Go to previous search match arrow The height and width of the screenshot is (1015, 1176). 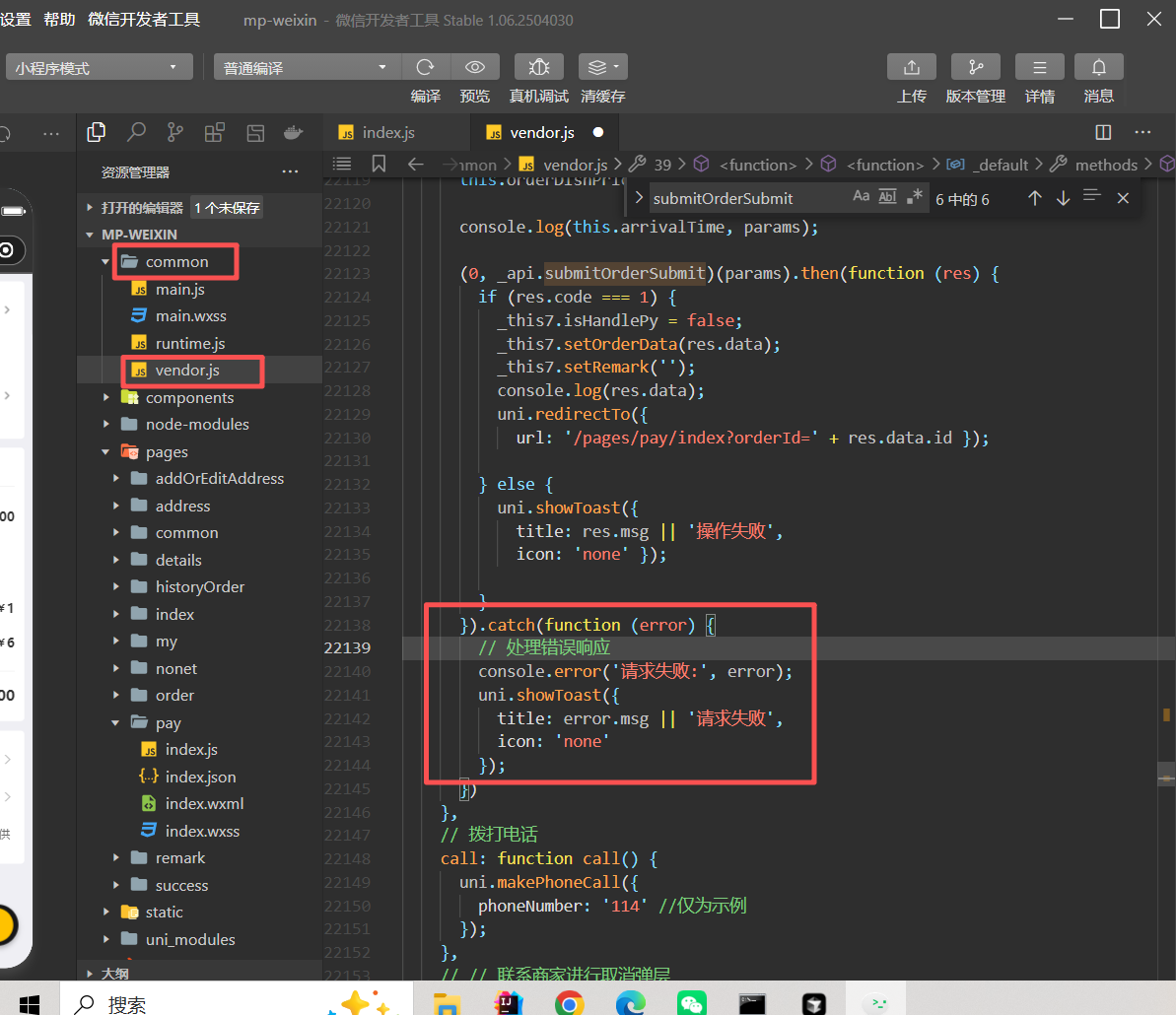pos(1034,198)
